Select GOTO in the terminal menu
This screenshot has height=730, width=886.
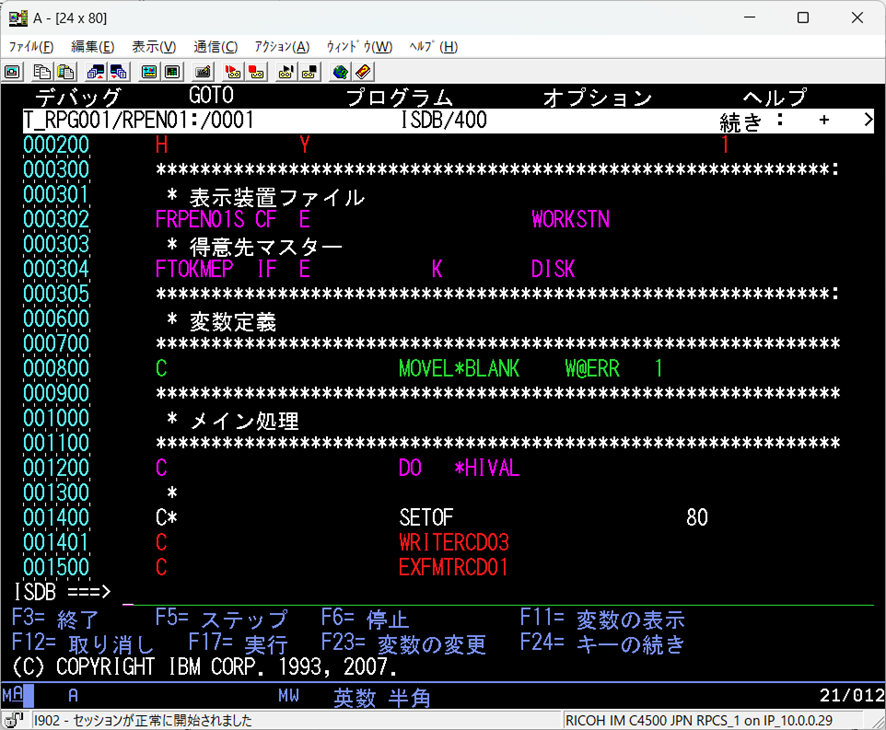(x=211, y=95)
